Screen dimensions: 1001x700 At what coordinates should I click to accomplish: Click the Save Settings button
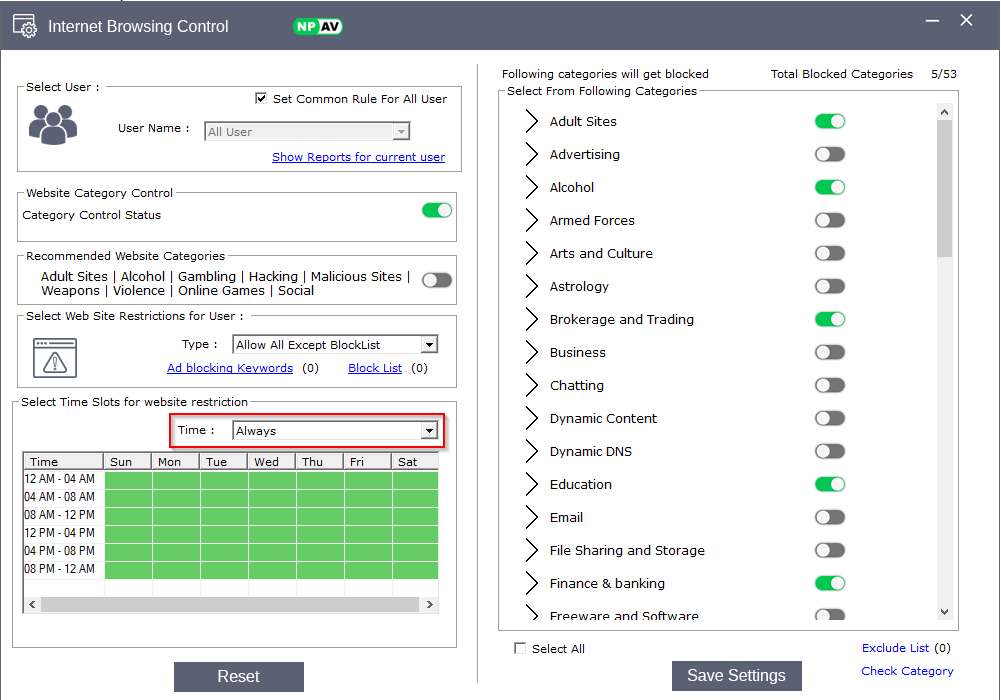(736, 676)
